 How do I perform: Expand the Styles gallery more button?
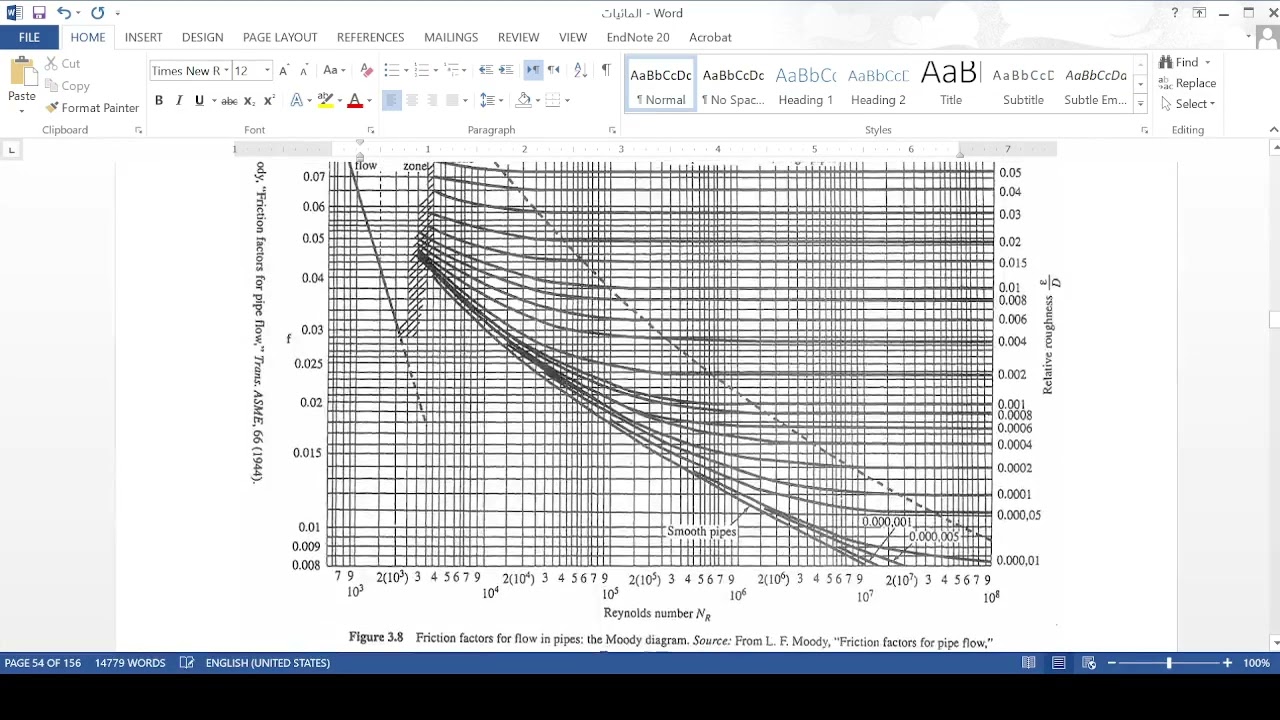coord(1141,103)
